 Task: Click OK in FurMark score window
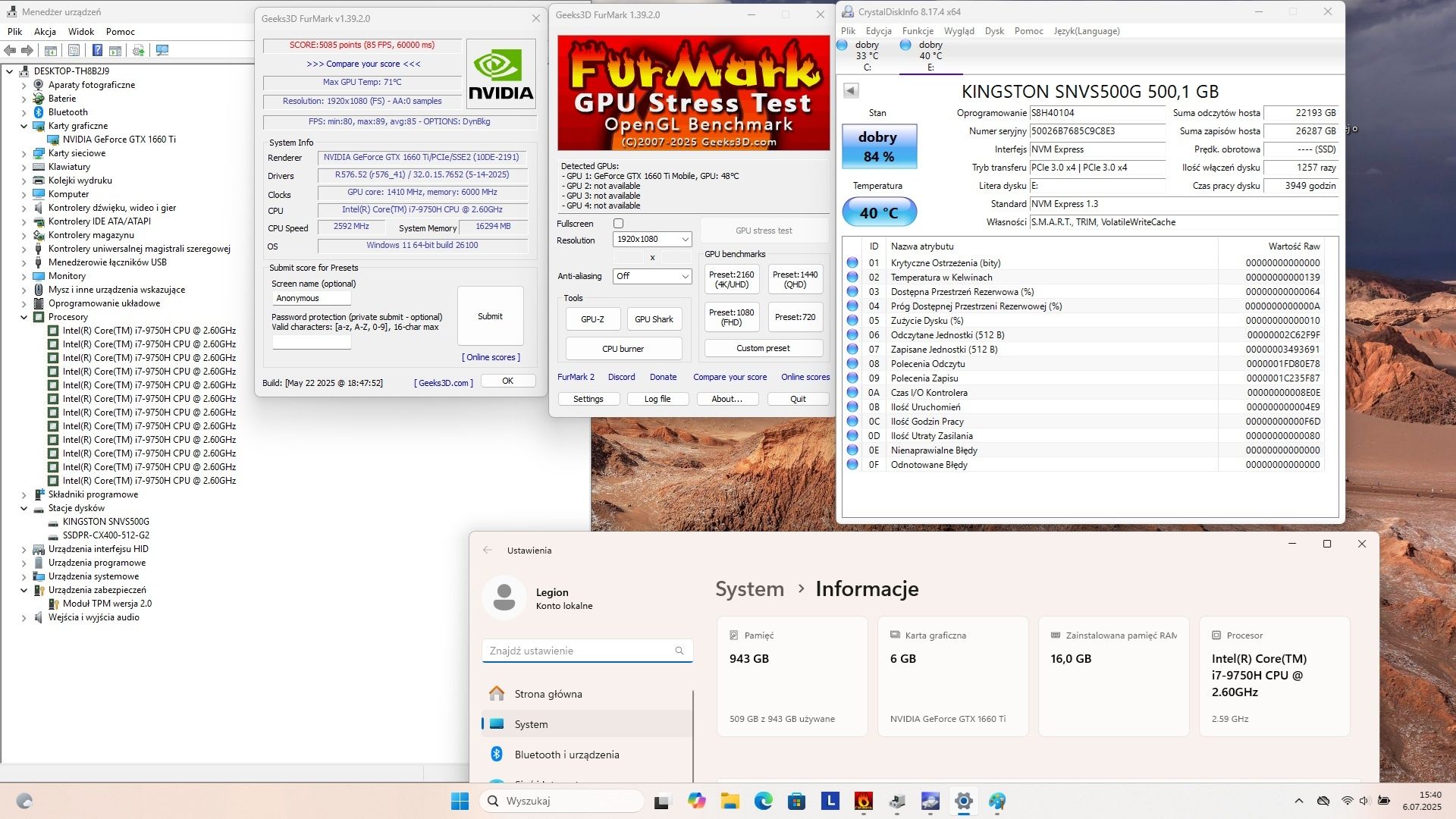507,381
